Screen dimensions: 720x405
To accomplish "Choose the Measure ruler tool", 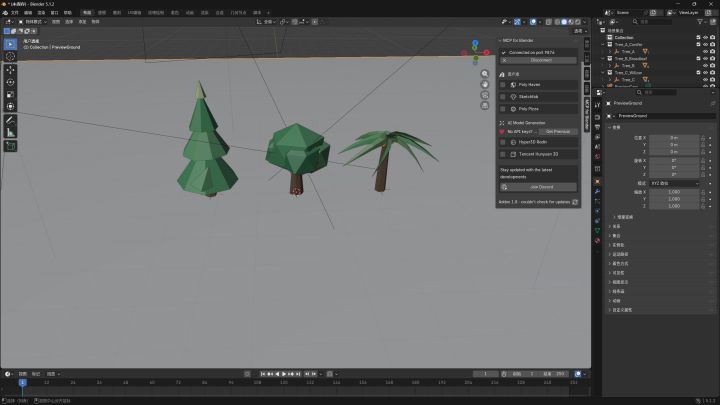I will tap(10, 133).
